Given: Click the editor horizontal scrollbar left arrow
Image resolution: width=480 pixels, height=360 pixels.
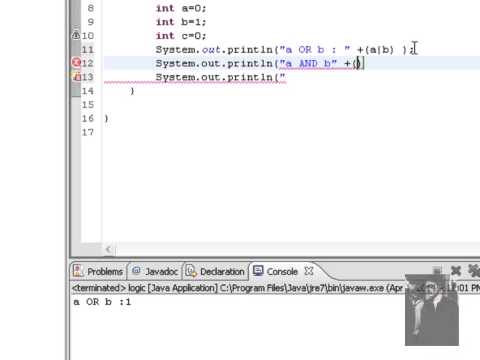Looking at the screenshot, I should point(108,249).
